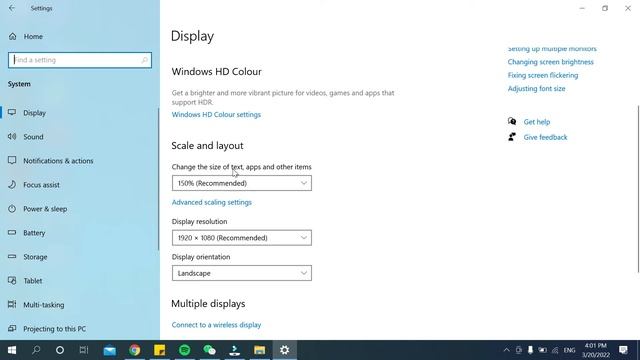Open the Windows Start menu

pyautogui.click(x=12, y=350)
